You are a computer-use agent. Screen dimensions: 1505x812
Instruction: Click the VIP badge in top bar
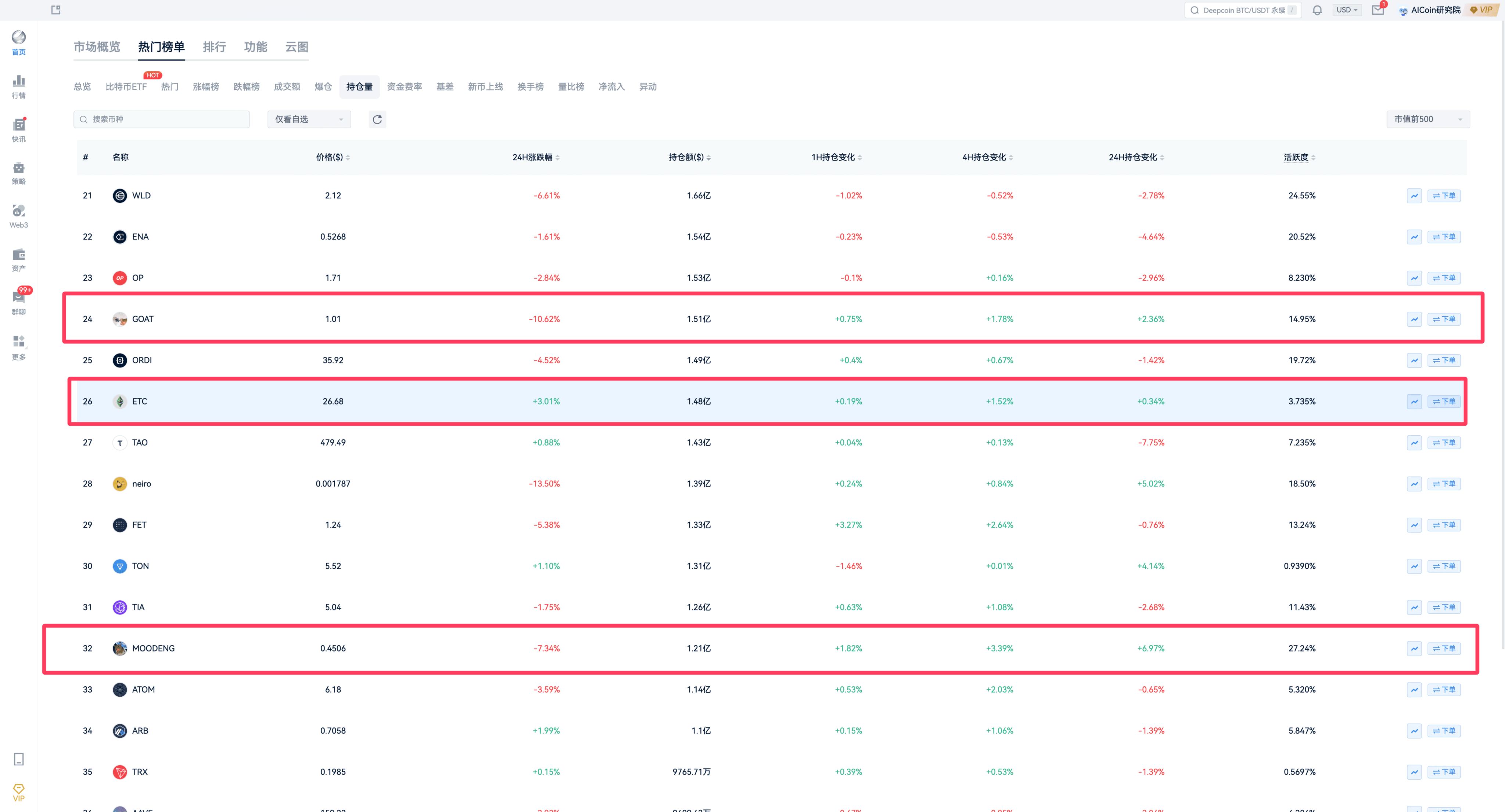click(1482, 10)
